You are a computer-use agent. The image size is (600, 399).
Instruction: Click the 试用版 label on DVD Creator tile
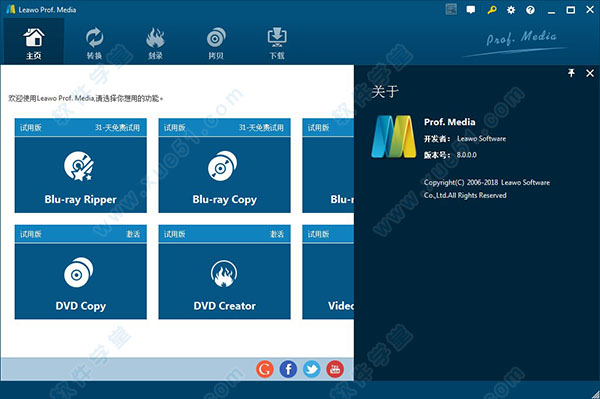[x=174, y=234]
